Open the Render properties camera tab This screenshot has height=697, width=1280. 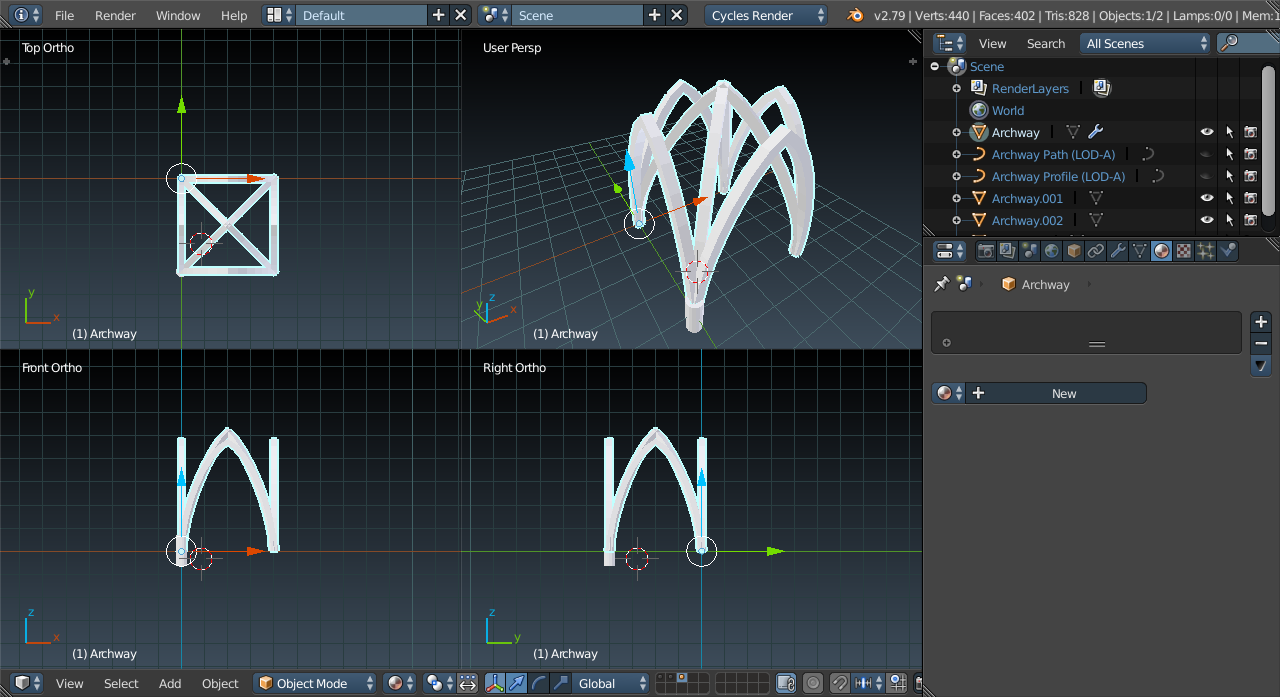click(986, 251)
